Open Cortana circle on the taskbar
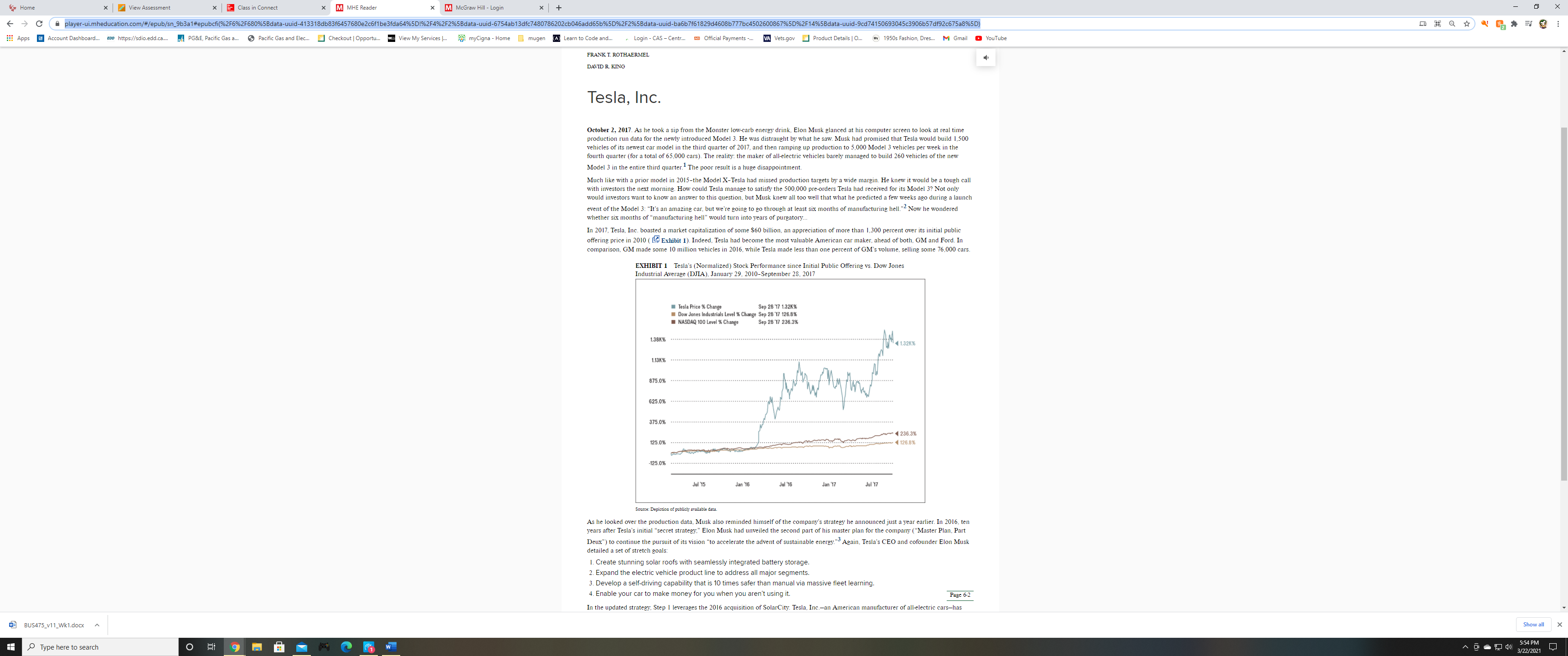 [189, 647]
